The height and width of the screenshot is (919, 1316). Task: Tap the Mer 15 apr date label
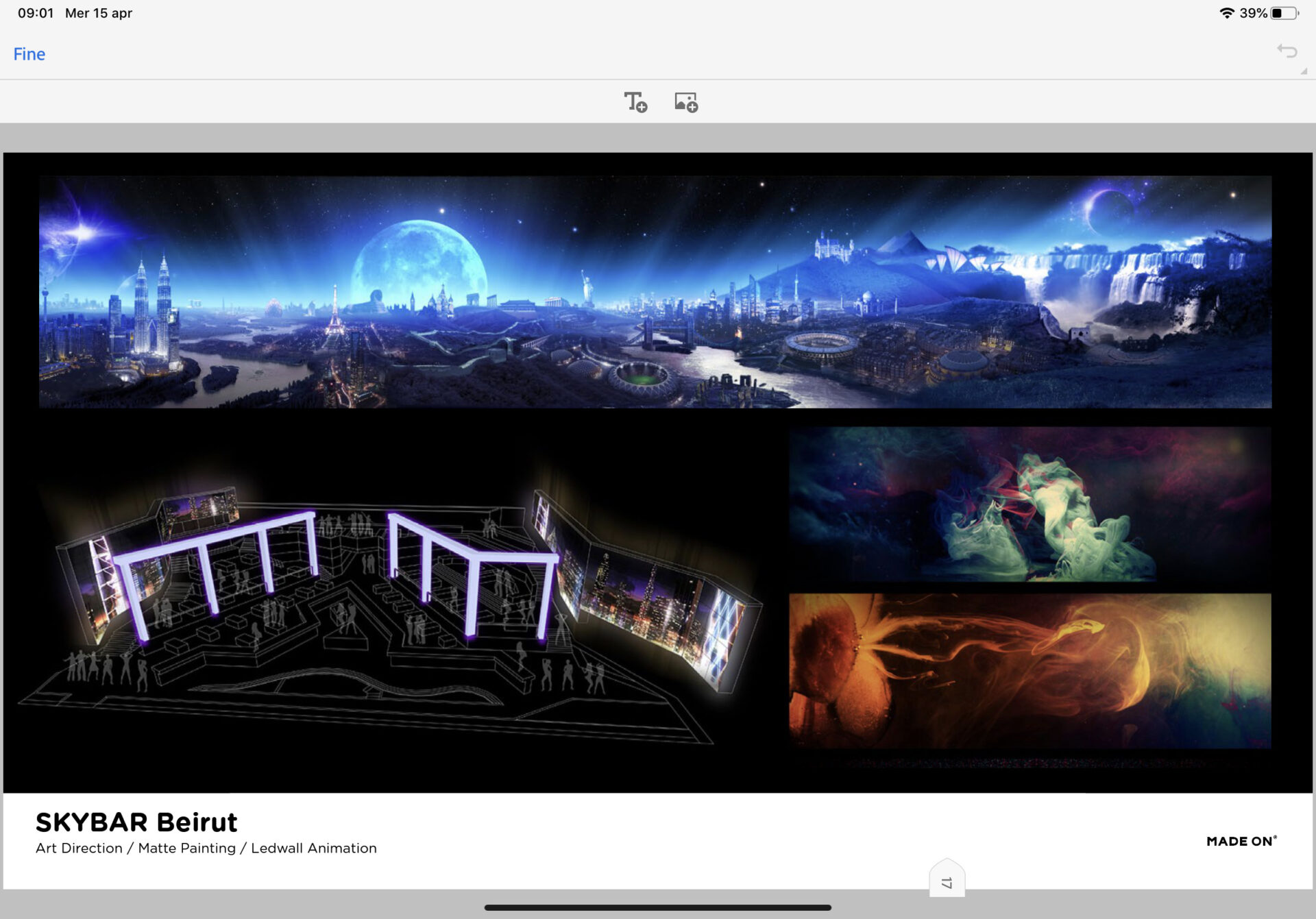pos(99,13)
